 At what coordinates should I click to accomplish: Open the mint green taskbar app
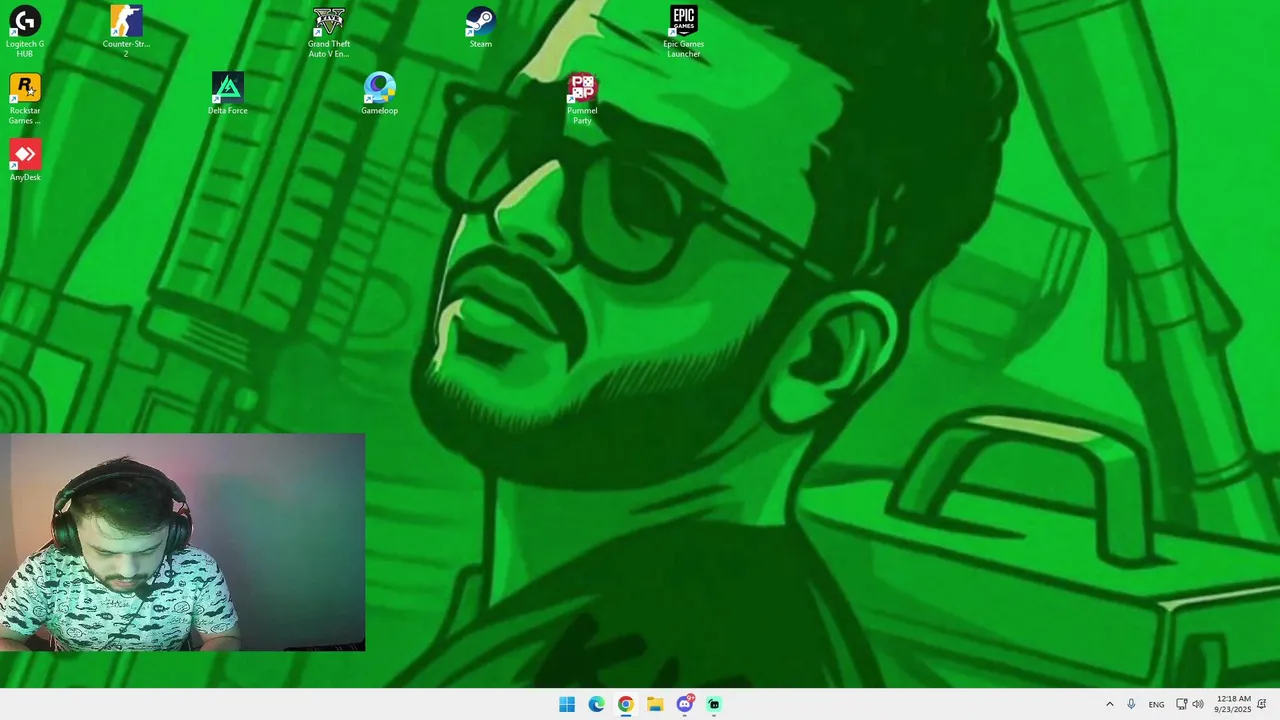[714, 704]
